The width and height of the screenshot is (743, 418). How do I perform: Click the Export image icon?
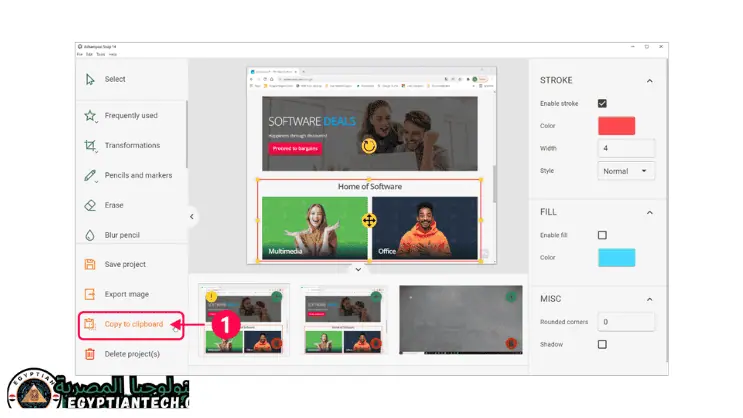pos(90,294)
